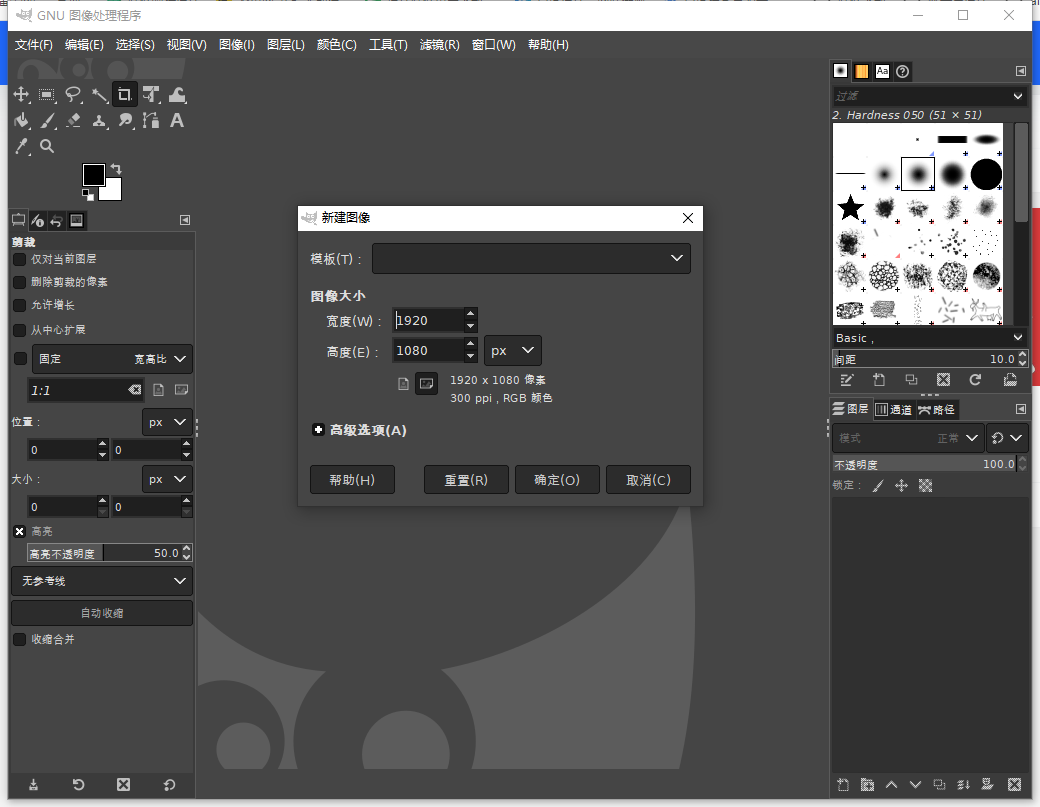Select the Text tool
This screenshot has height=807, width=1040.
tap(175, 121)
